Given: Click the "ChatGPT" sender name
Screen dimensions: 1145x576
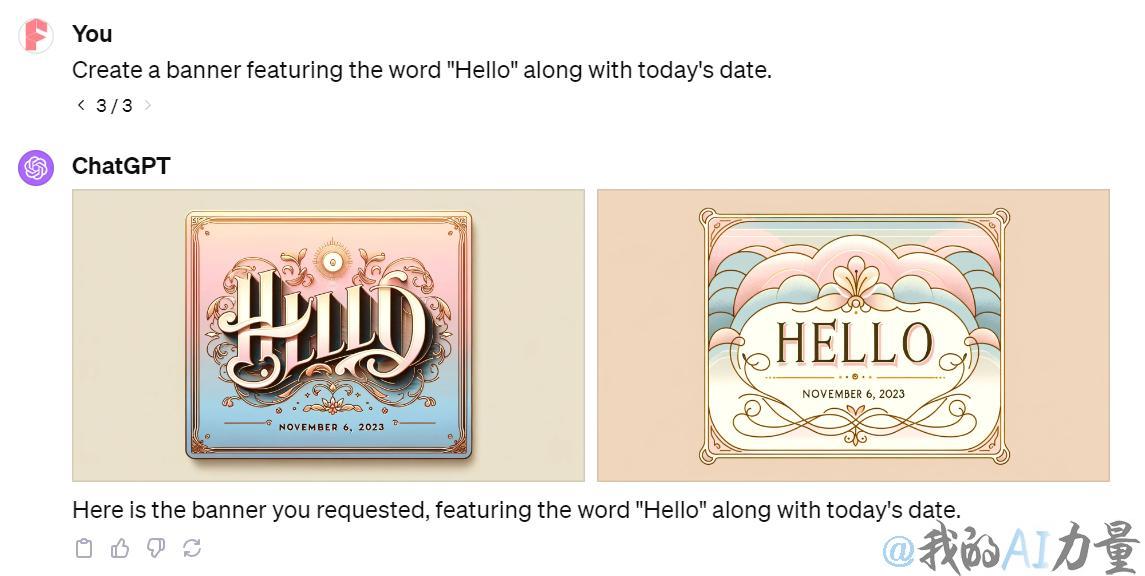Looking at the screenshot, I should point(121,166).
